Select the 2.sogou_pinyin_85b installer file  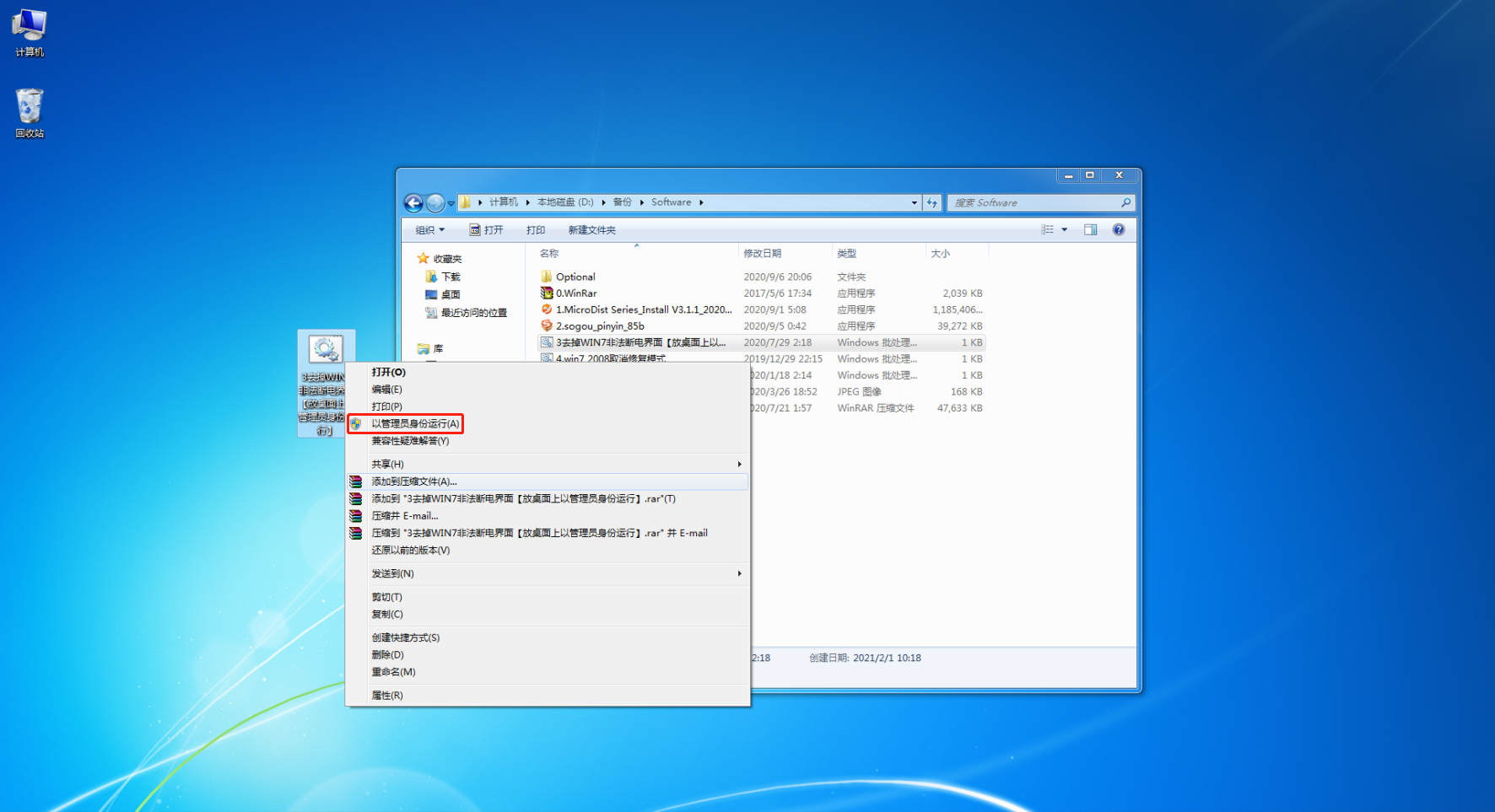pos(599,326)
